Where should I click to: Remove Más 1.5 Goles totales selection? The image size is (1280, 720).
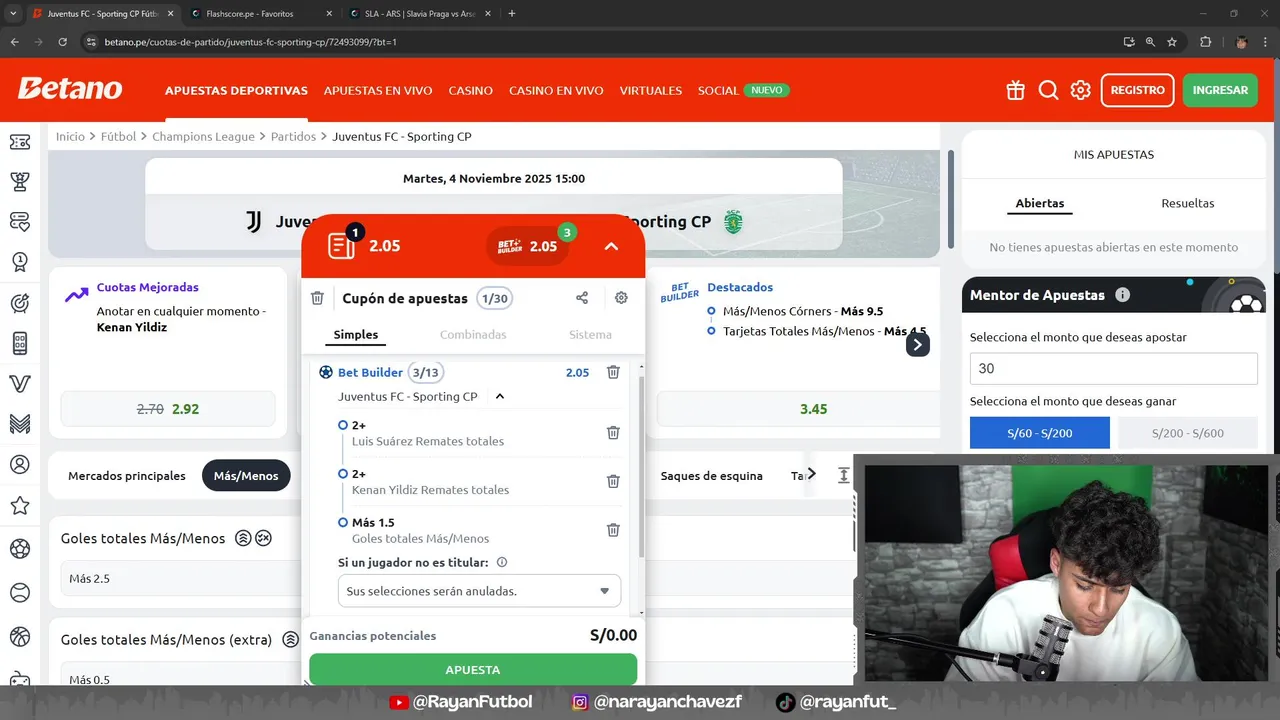pos(613,530)
